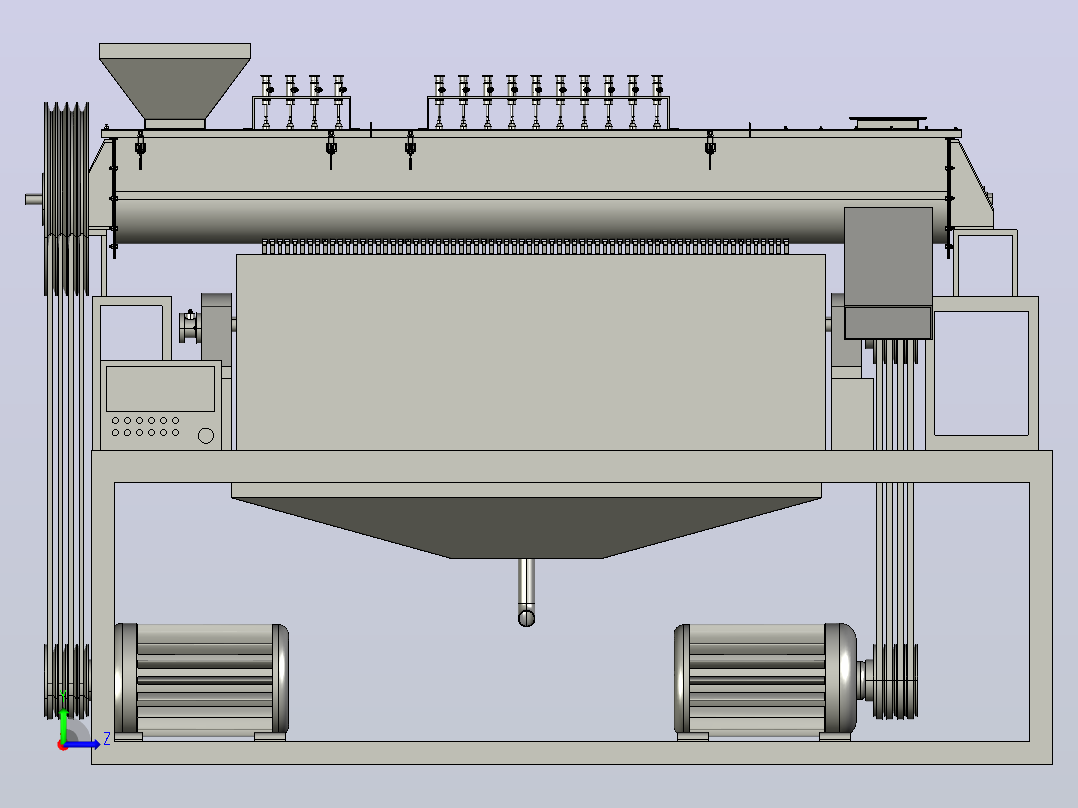
Task: Select the valve coupling left of central housing
Action: coord(190,326)
